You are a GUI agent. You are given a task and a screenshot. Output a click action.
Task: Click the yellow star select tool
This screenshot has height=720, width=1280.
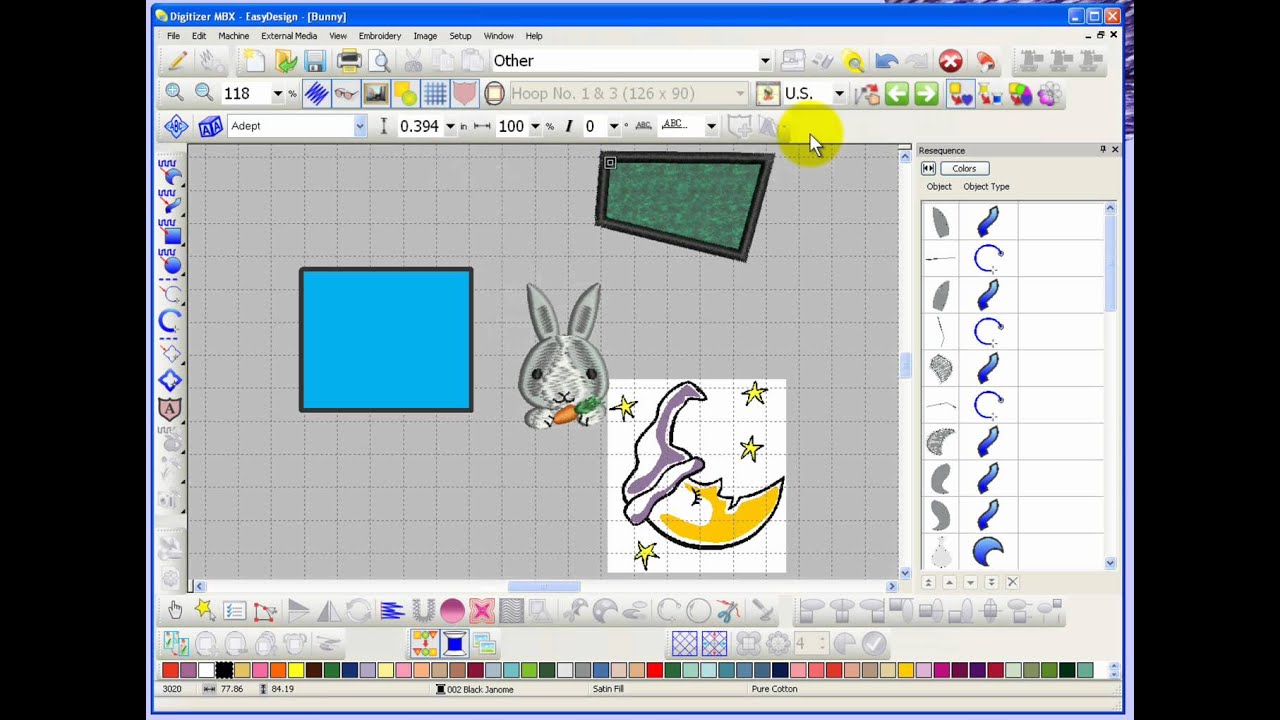[205, 610]
